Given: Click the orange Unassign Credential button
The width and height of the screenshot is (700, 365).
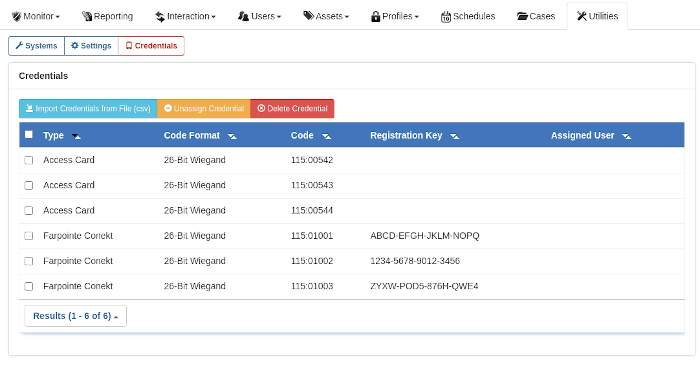Looking at the screenshot, I should [x=204, y=108].
